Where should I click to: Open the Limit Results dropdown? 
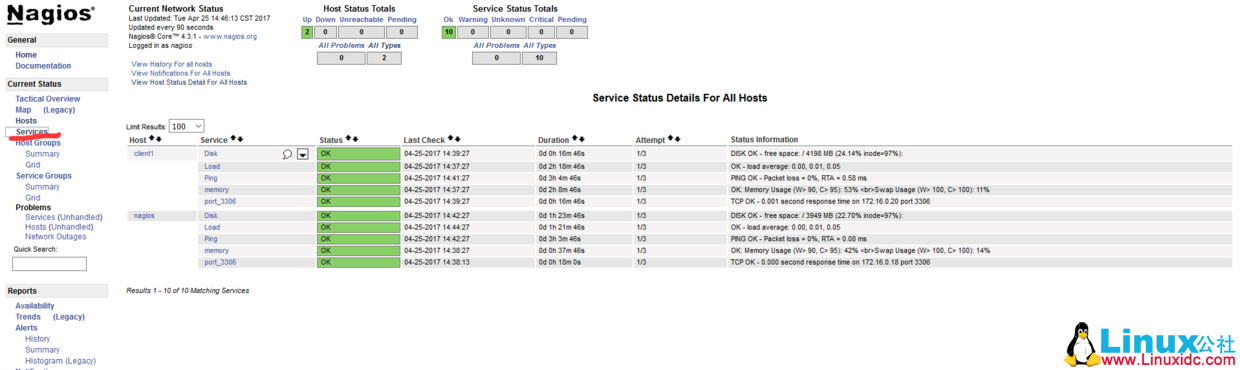point(186,126)
